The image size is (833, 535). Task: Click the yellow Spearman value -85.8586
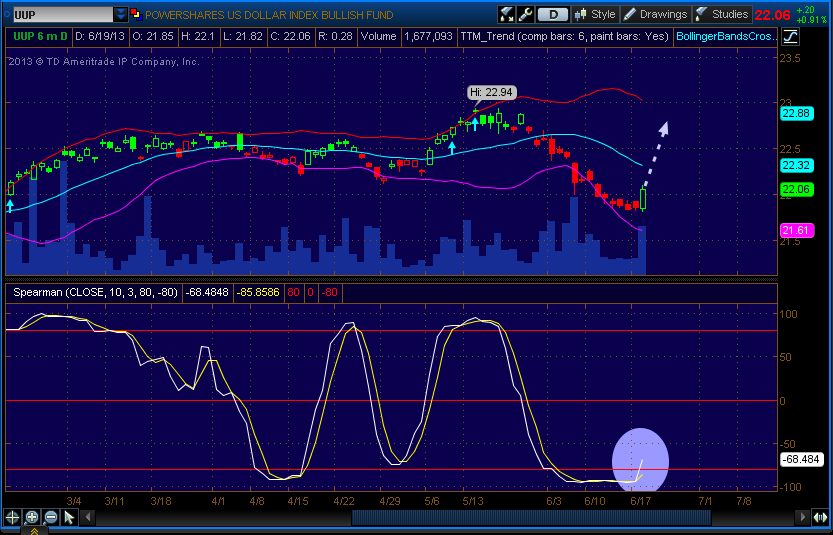click(258, 292)
